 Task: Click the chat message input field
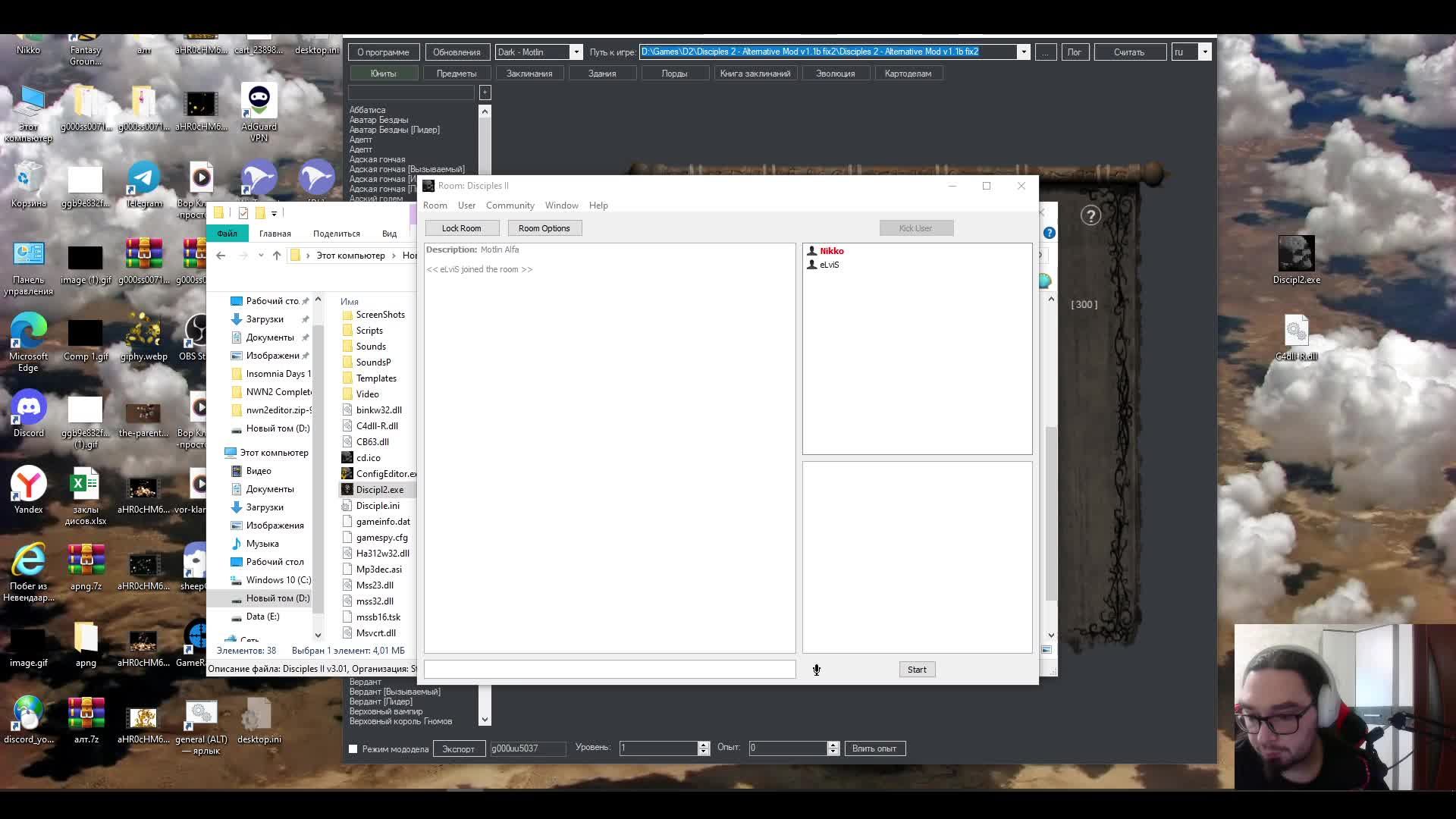609,670
